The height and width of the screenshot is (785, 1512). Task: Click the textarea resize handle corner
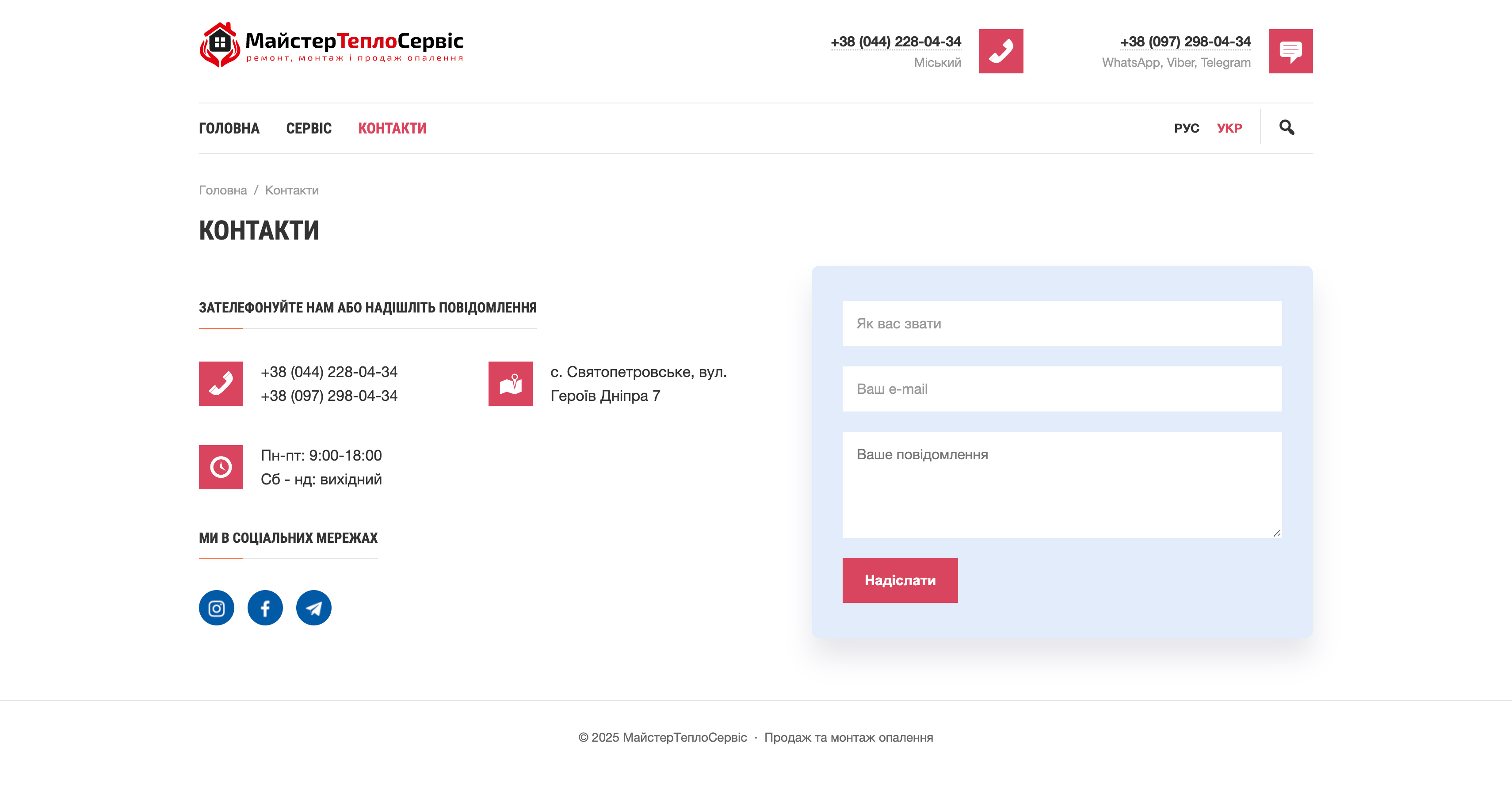tap(1277, 533)
